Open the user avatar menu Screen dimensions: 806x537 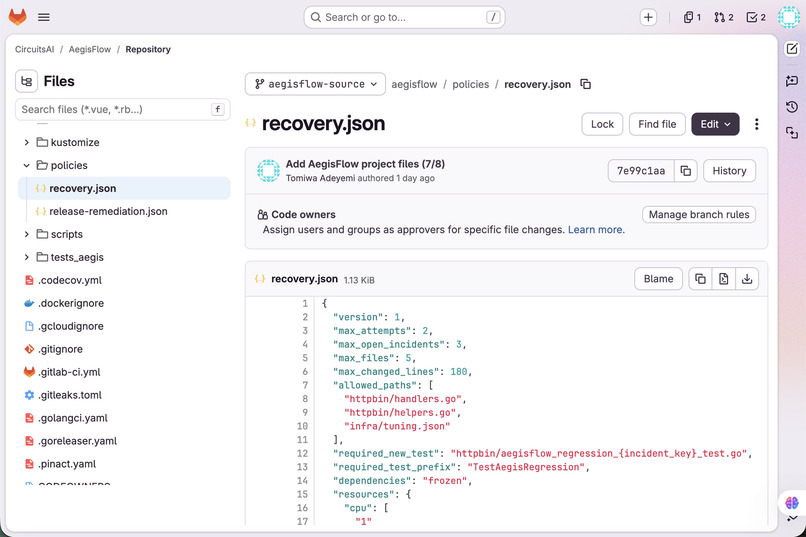pos(789,17)
